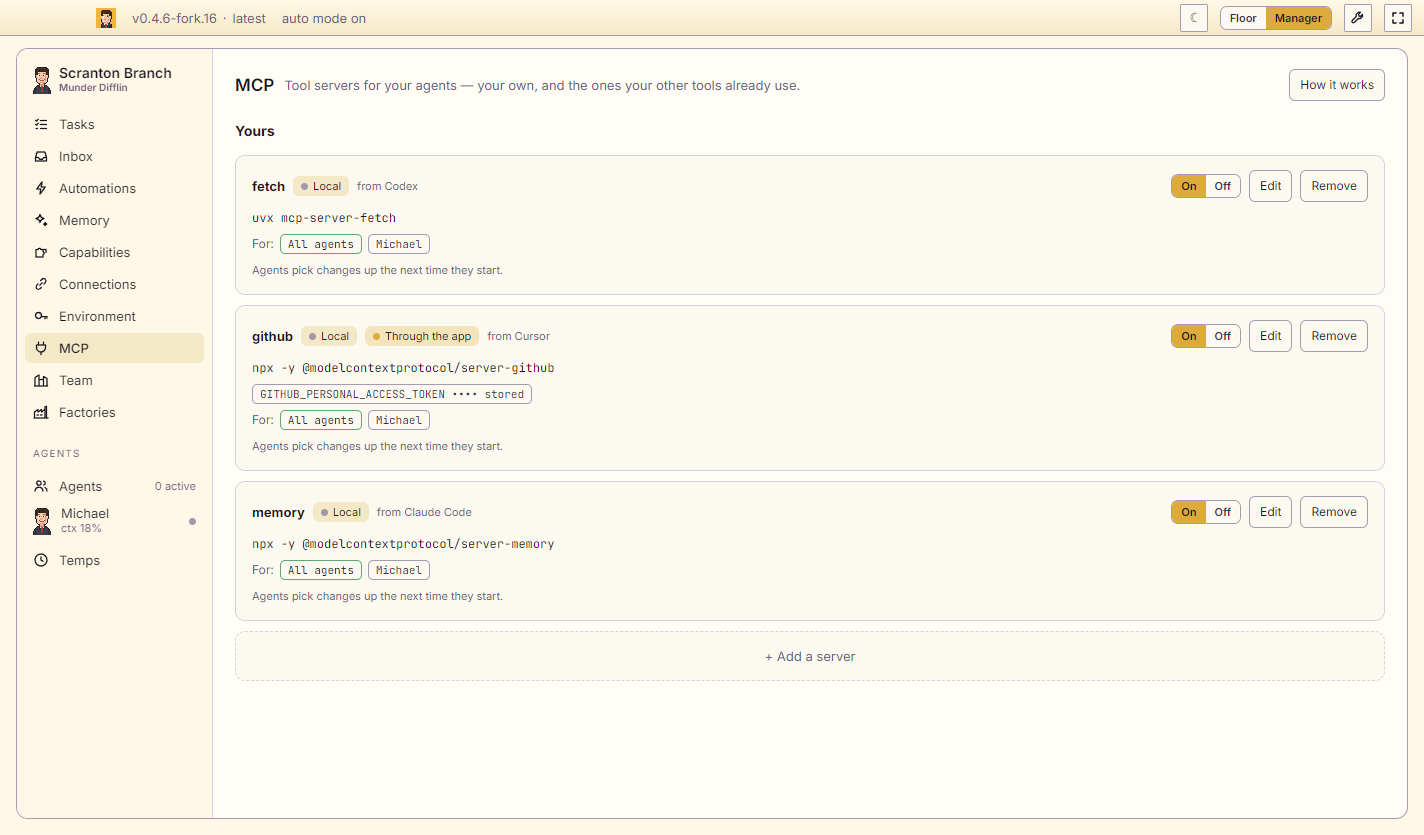Click the MCP plug icon
This screenshot has width=1424, height=835.
tap(41, 349)
